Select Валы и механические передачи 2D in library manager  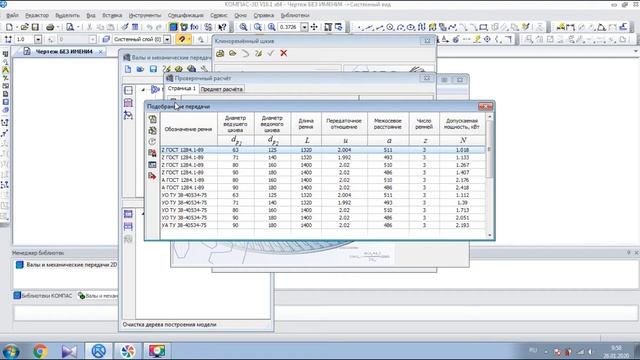[71, 265]
